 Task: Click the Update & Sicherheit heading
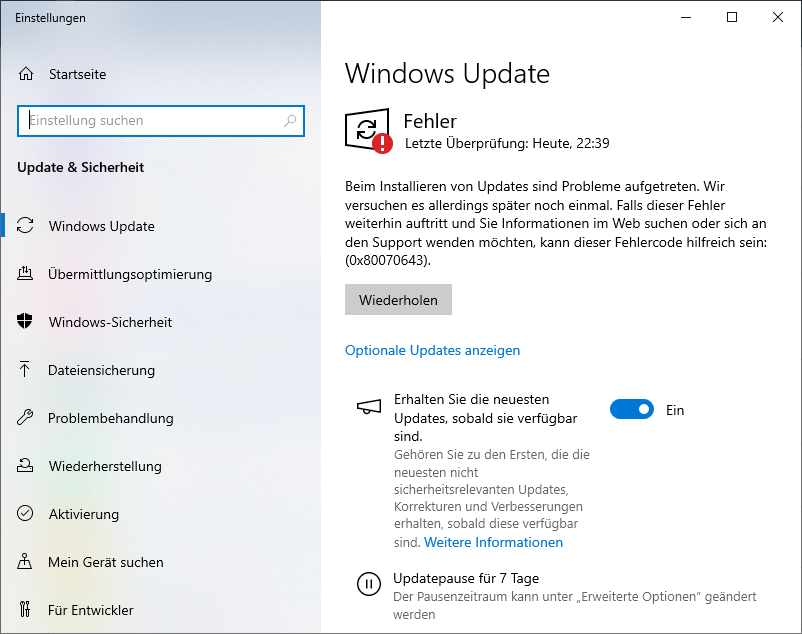pos(80,167)
